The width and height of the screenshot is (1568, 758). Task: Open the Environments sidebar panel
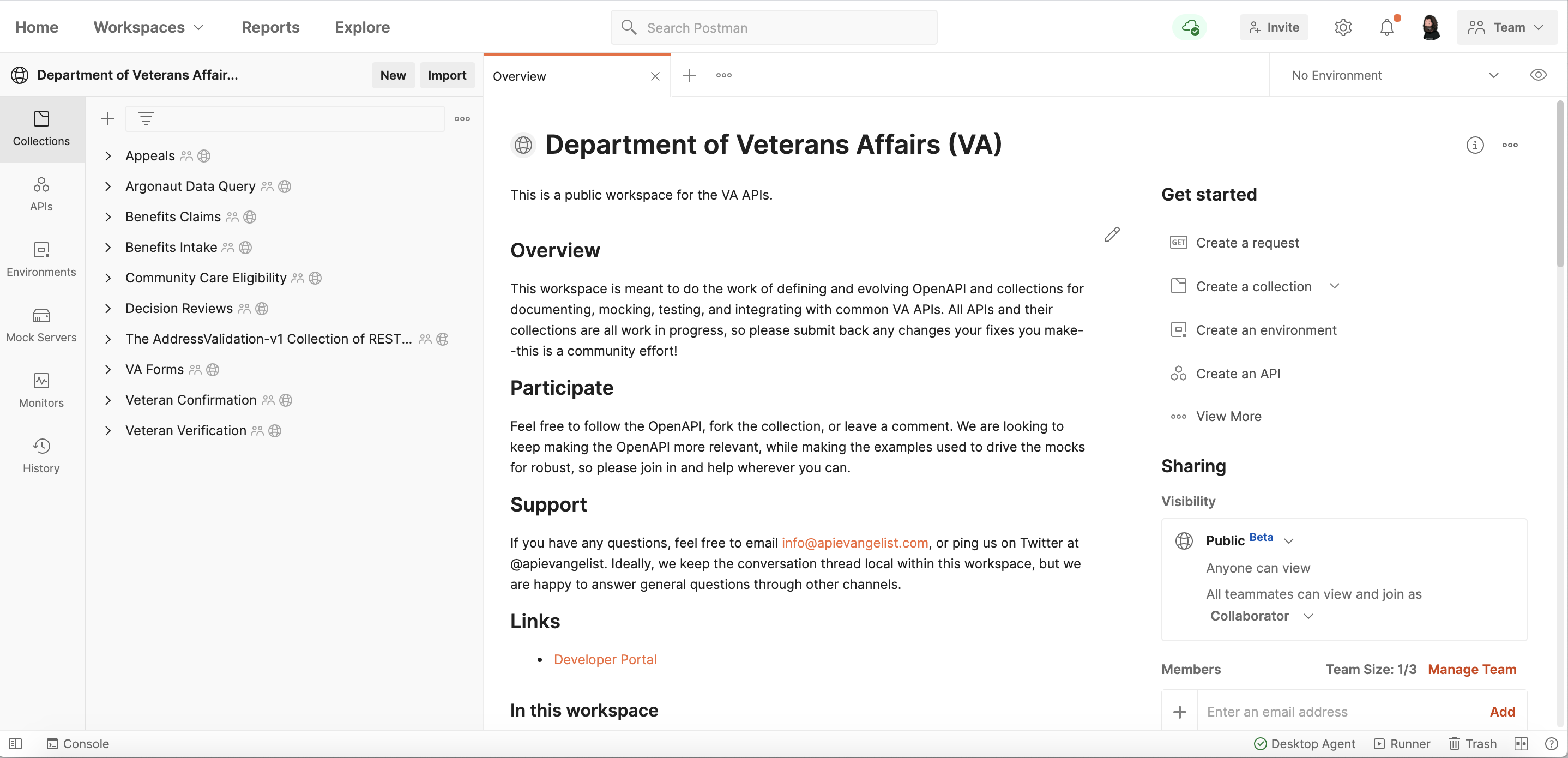click(x=41, y=260)
